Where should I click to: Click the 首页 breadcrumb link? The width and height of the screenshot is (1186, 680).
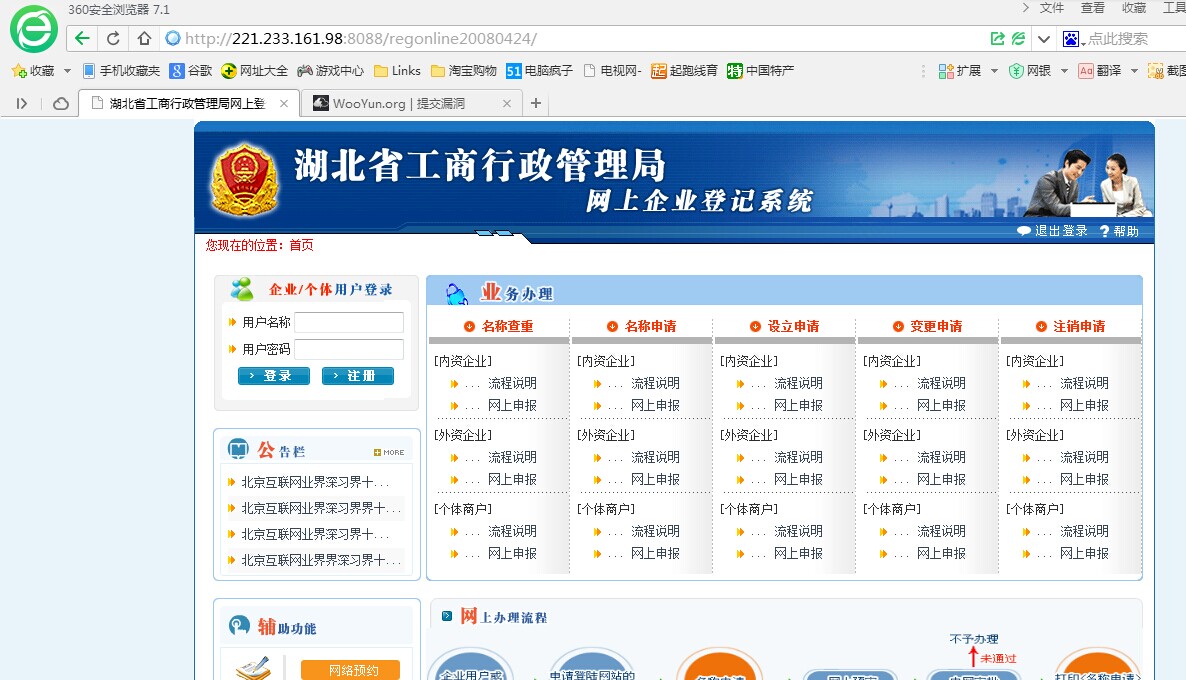pyautogui.click(x=301, y=245)
